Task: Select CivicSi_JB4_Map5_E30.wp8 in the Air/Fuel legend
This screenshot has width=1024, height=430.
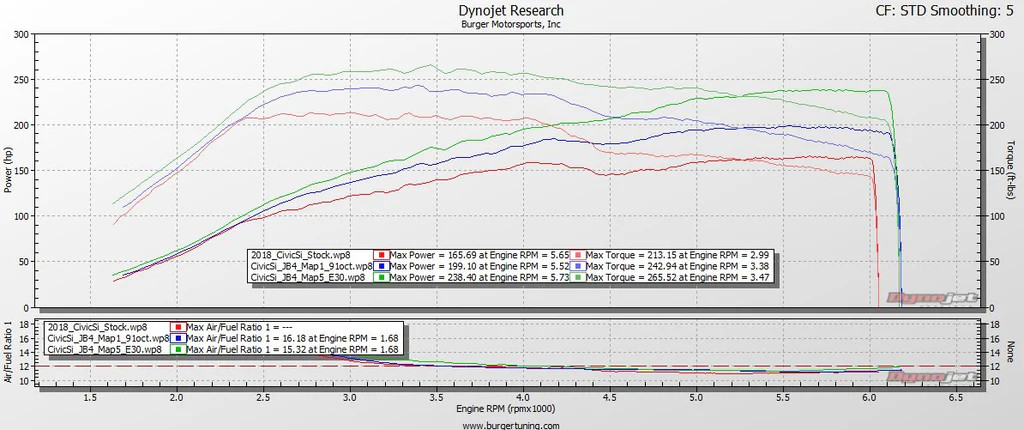Action: [104, 349]
